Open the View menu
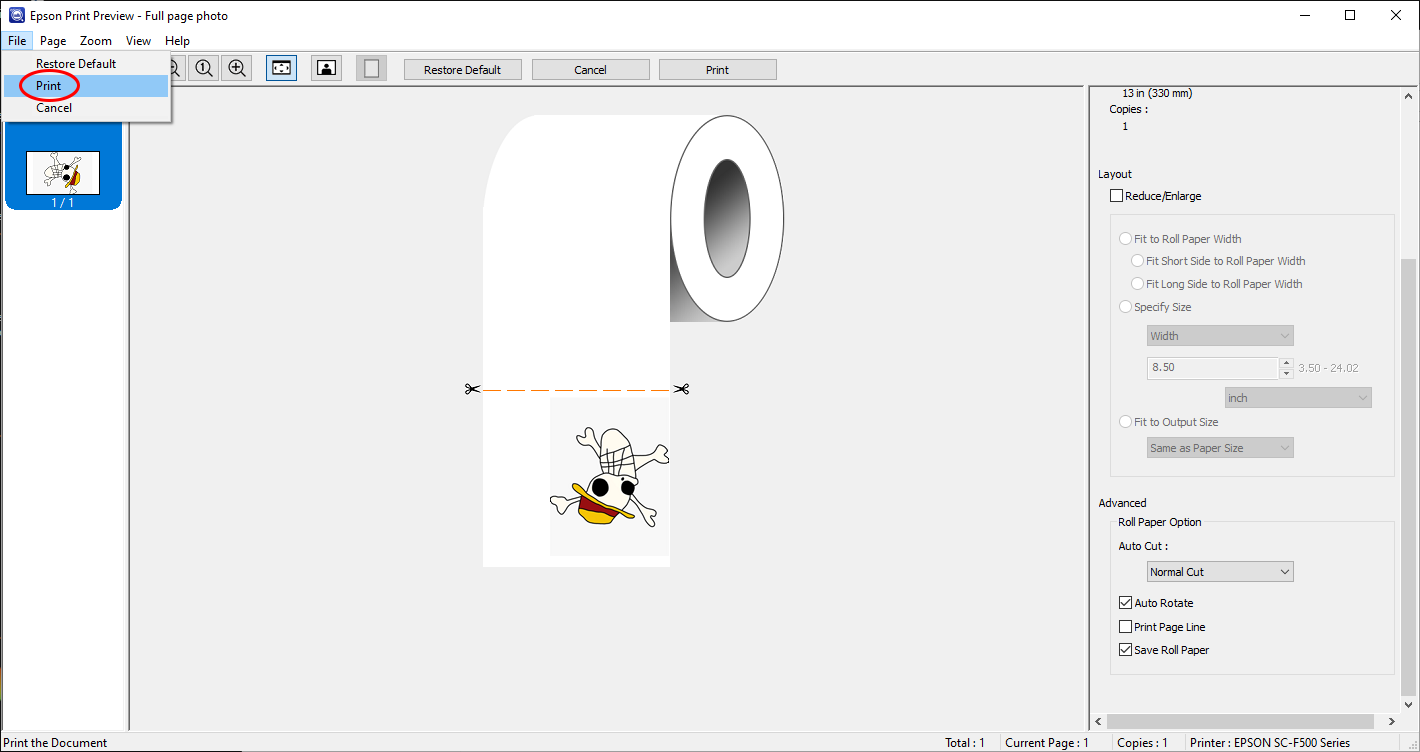The width and height of the screenshot is (1420, 752). 138,41
